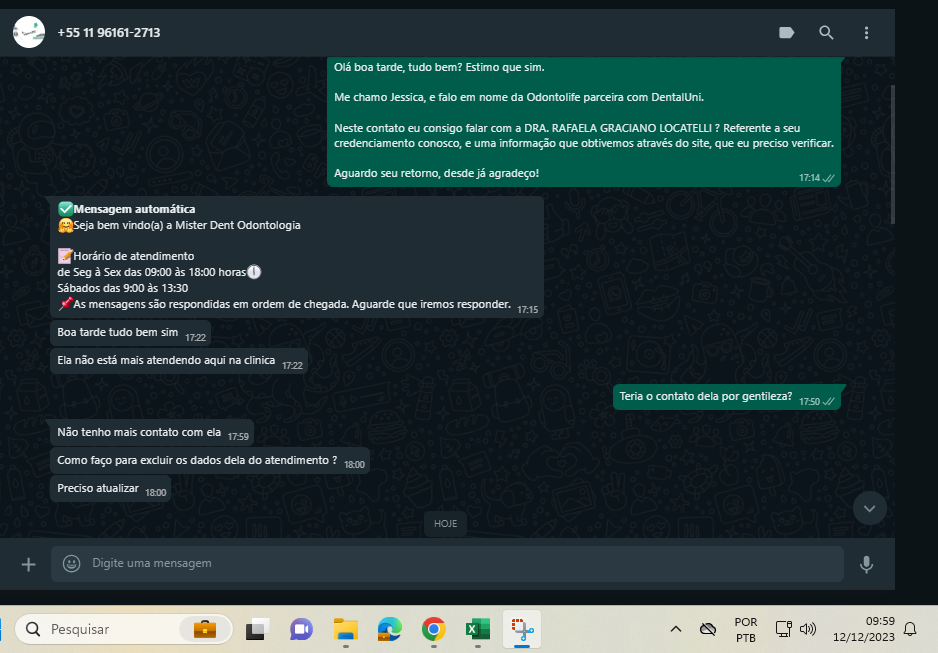
Task: Open the POR PTB language switcher
Action: click(745, 630)
